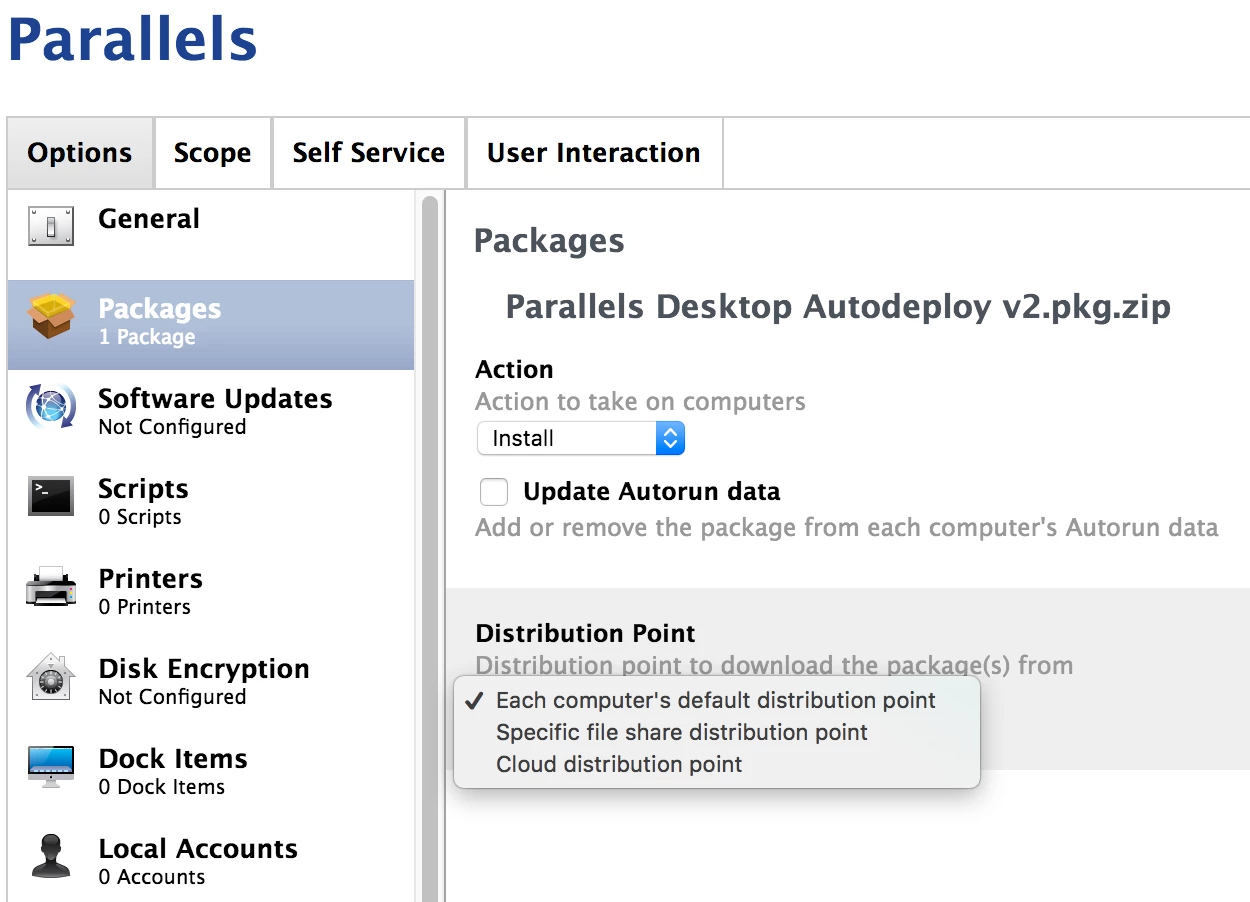Click the Dock Items monitor icon

pos(50,767)
